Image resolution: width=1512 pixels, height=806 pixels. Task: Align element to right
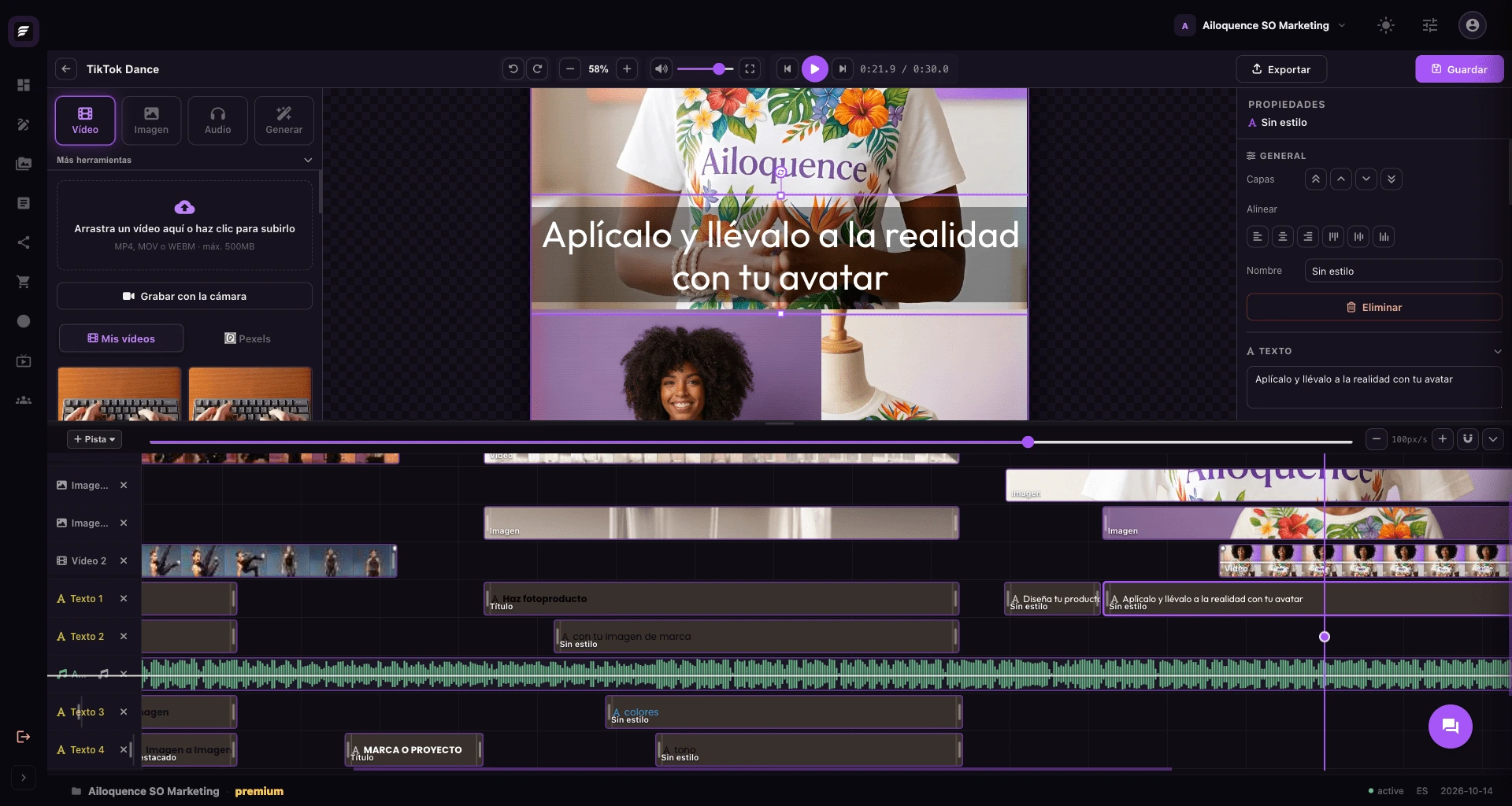pyautogui.click(x=1308, y=236)
